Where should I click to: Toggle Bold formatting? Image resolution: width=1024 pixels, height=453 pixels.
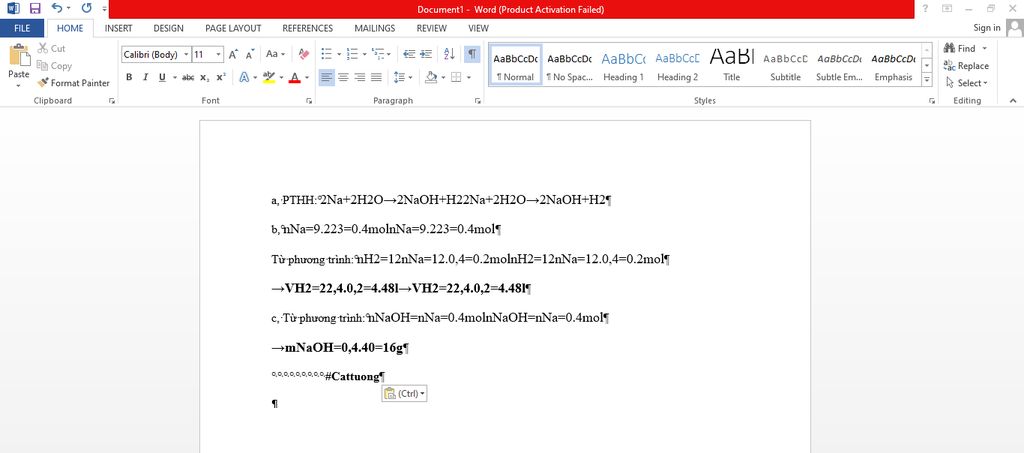pos(129,78)
